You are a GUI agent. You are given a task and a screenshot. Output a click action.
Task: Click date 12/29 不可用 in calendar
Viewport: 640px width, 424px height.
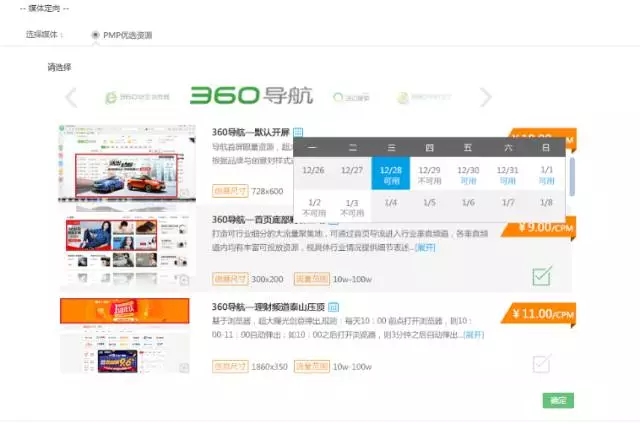(x=429, y=175)
